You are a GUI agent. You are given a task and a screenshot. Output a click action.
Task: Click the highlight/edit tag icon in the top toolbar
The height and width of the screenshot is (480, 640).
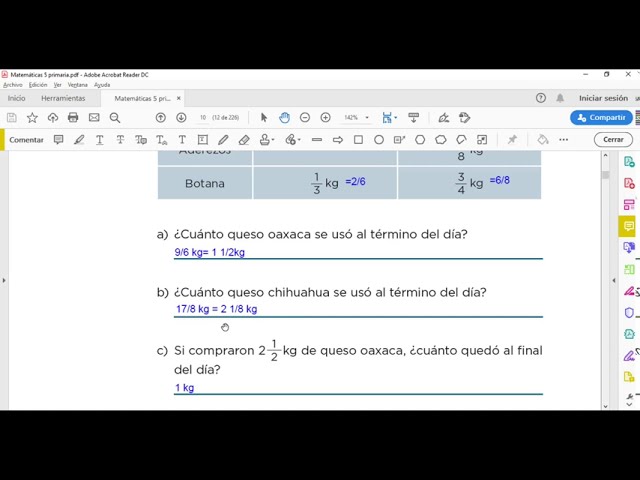464,118
